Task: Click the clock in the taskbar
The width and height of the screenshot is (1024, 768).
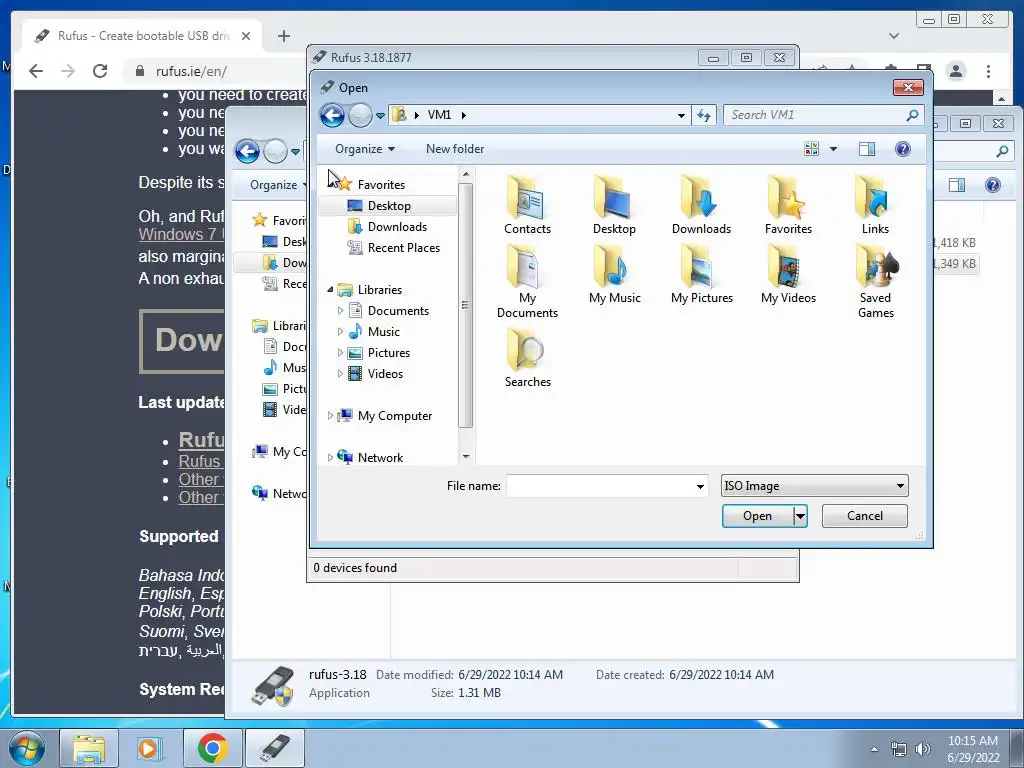Action: point(973,749)
